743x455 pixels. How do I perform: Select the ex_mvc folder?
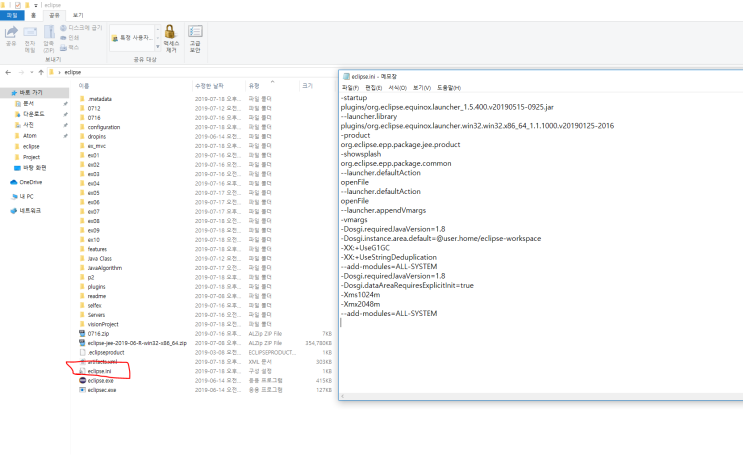click(x=96, y=146)
